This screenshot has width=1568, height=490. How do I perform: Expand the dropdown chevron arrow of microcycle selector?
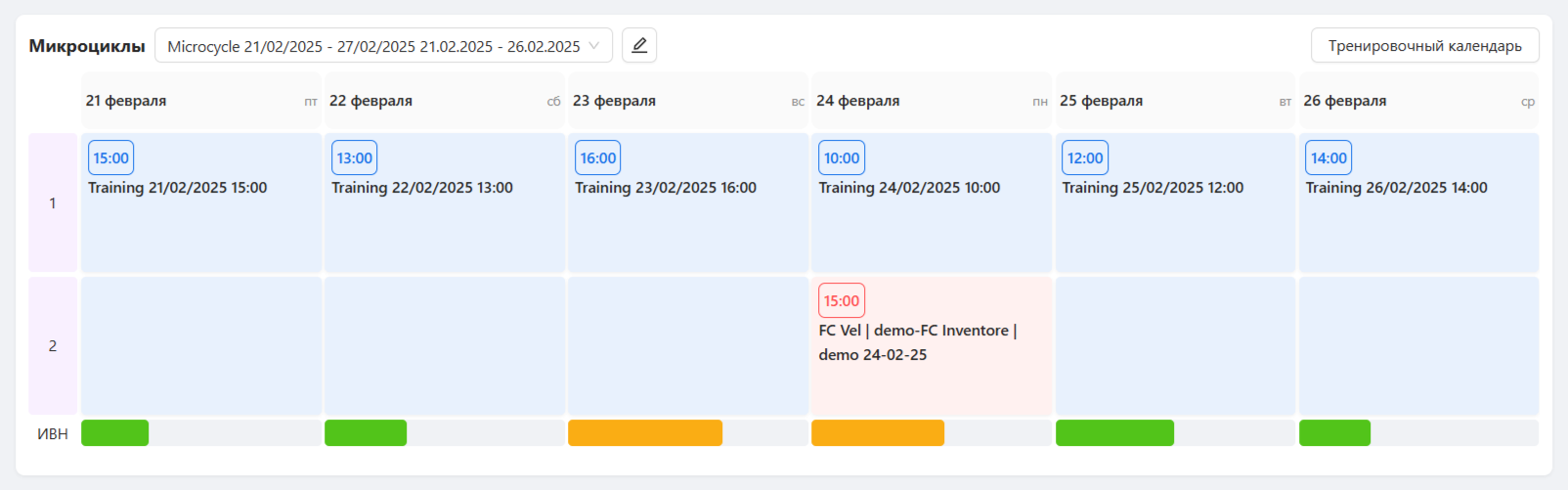tap(594, 46)
